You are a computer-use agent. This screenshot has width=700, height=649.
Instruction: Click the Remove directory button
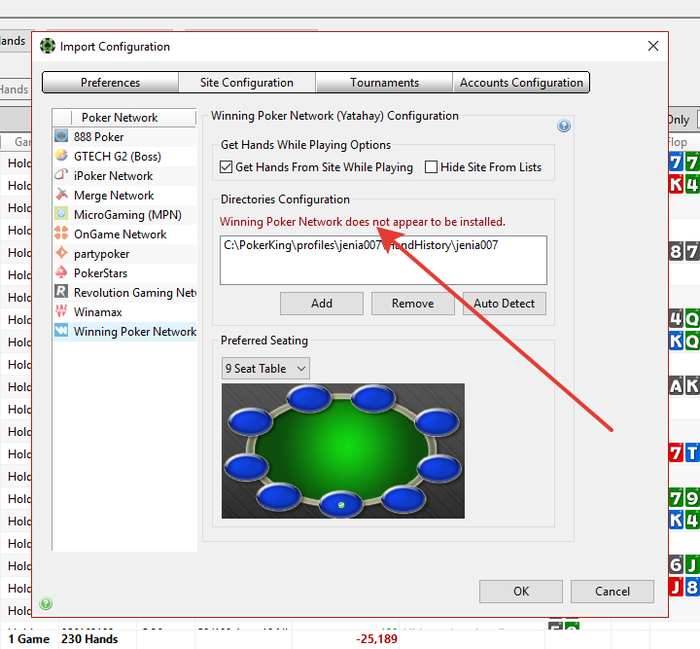point(413,304)
